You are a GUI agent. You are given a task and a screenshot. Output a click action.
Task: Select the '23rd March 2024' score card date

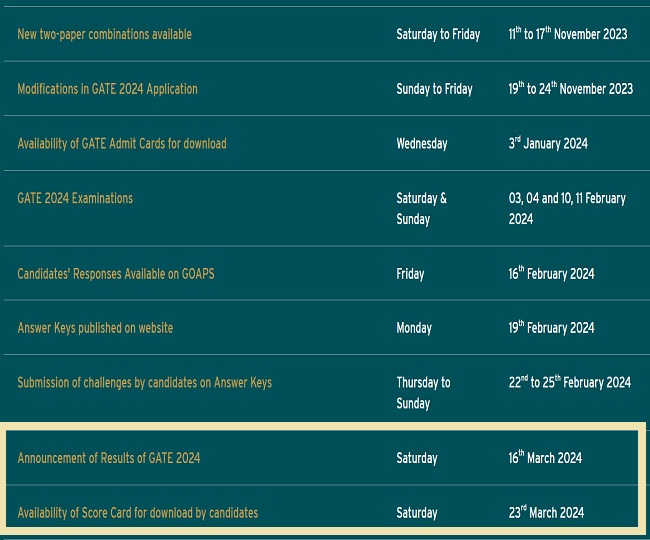(x=546, y=513)
